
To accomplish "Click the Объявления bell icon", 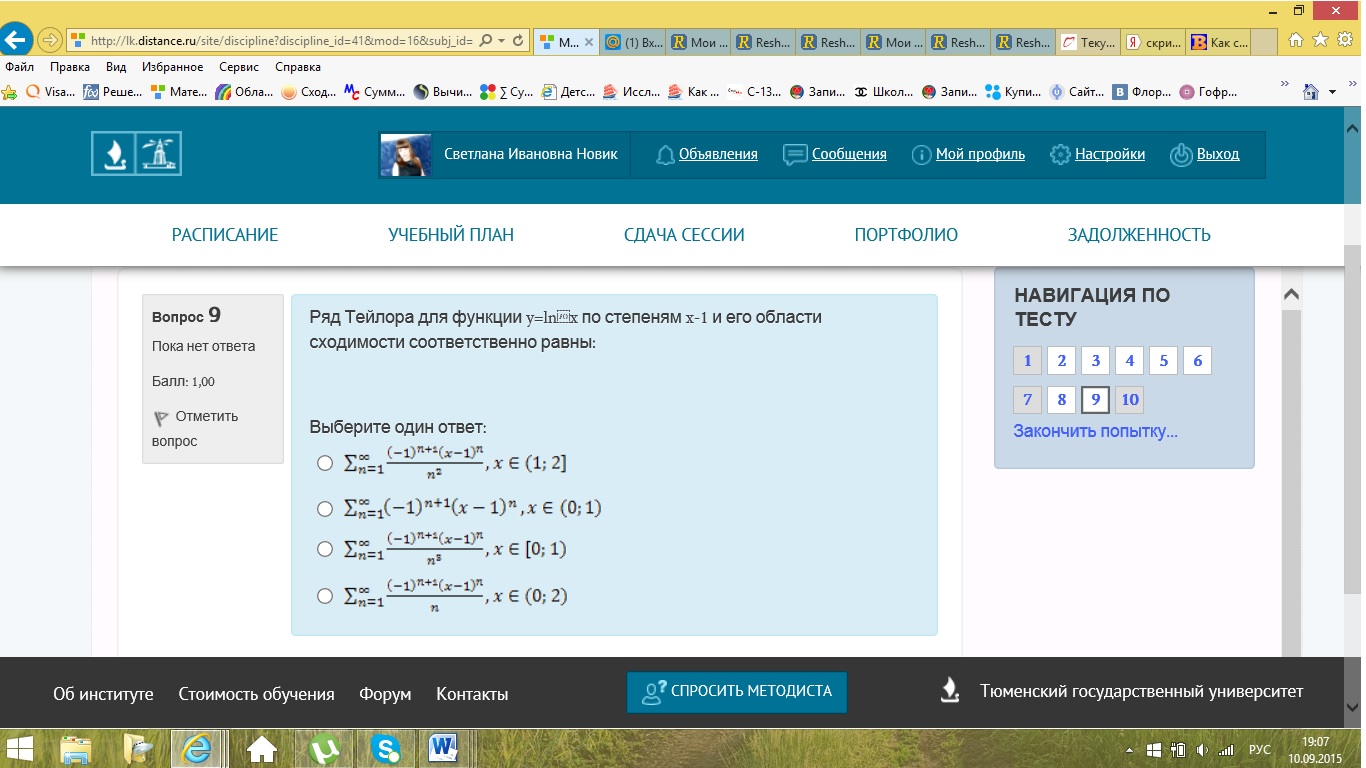I will [x=665, y=155].
